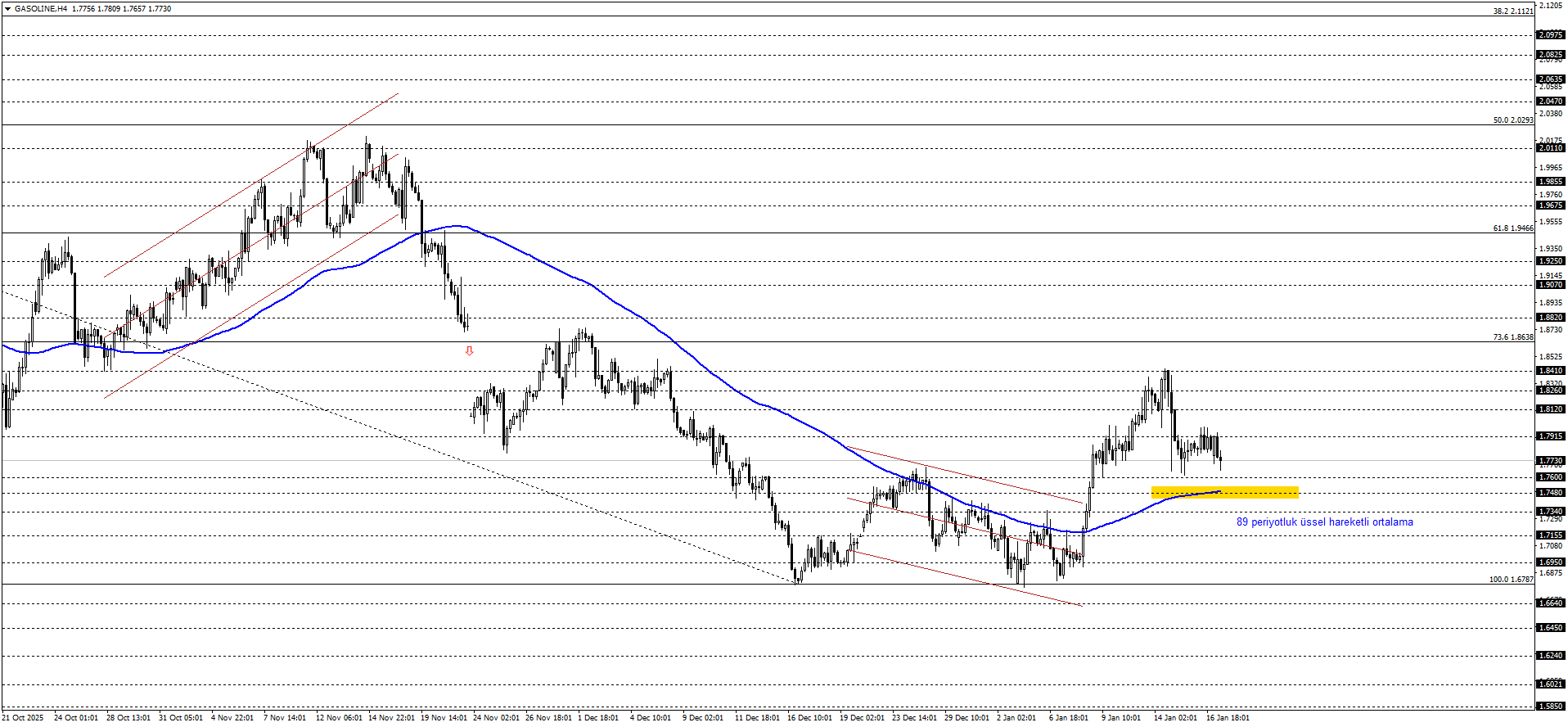
Task: Select the yellow highlighted support zone rectangle
Action: click(1224, 492)
